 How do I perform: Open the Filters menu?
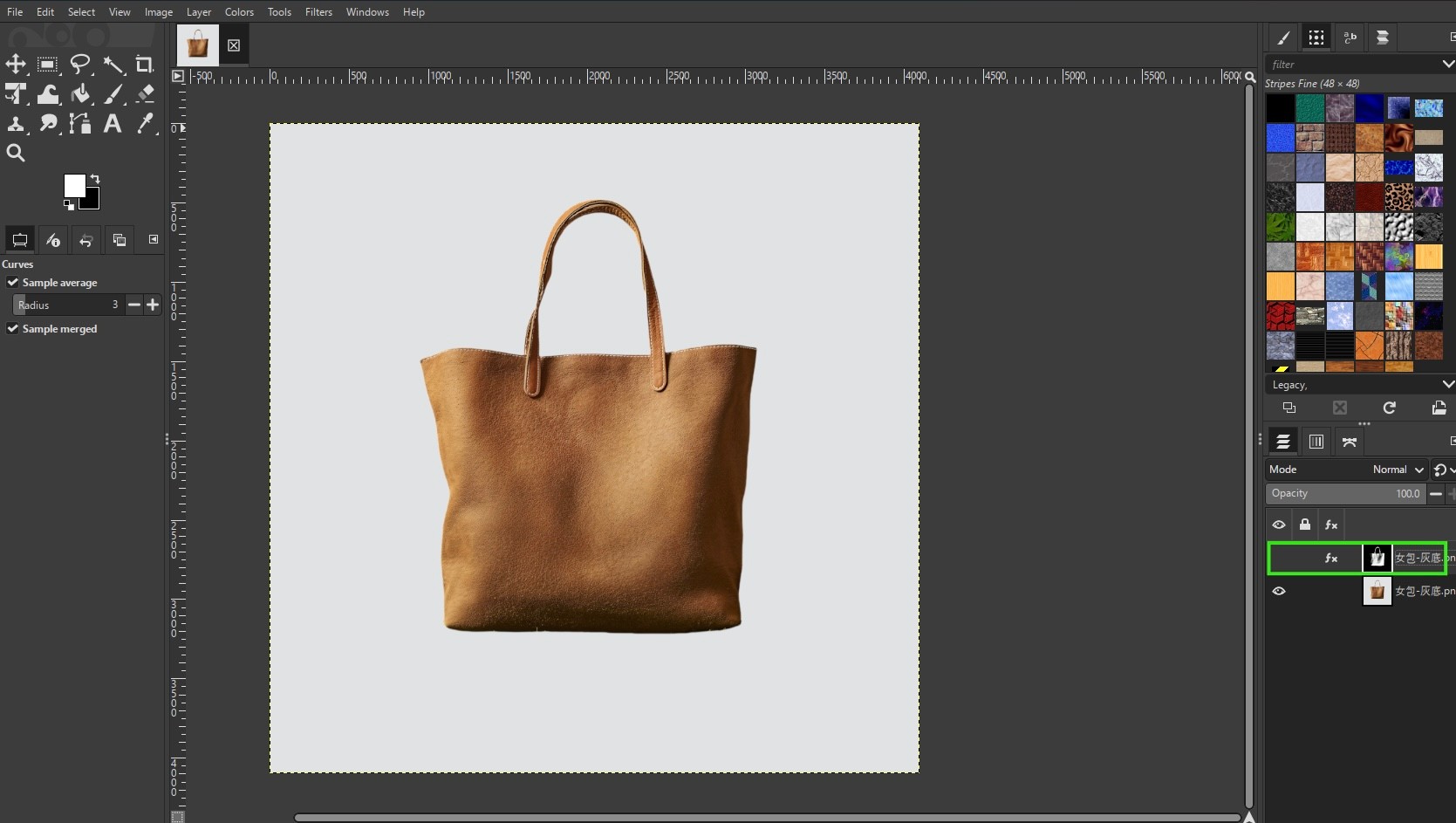318,12
